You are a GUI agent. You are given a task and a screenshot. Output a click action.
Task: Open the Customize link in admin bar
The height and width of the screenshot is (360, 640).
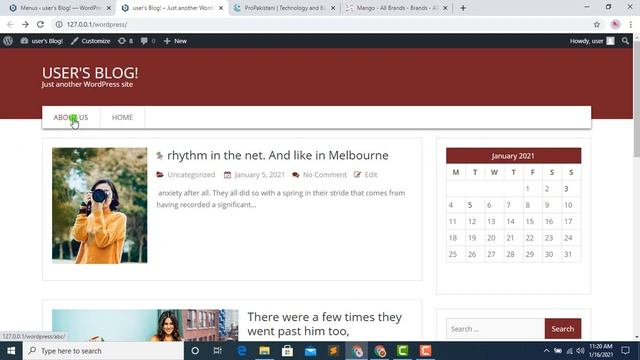tap(91, 41)
